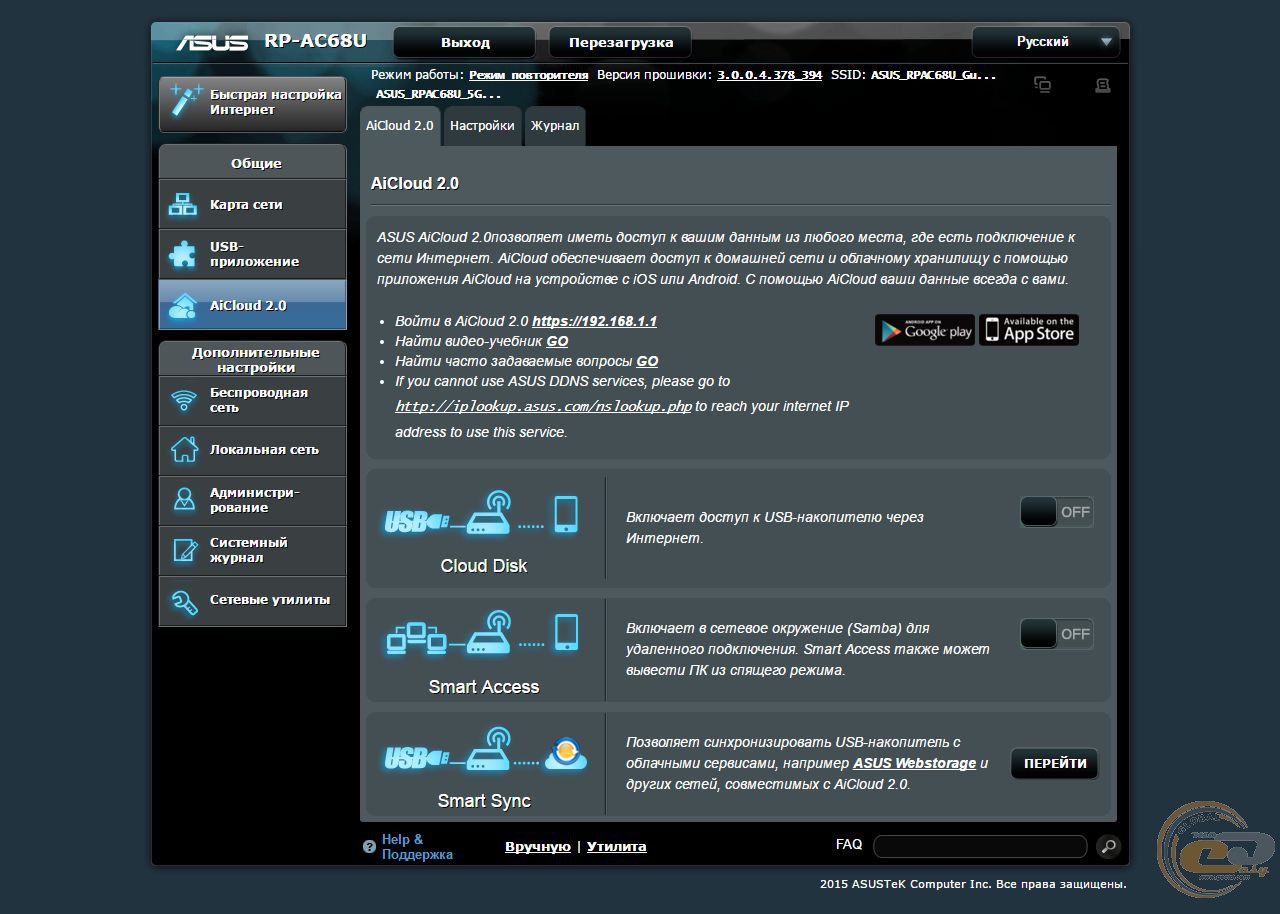Open Administration user icon in sidebar
Screen dimensions: 1280x914
tap(184, 500)
